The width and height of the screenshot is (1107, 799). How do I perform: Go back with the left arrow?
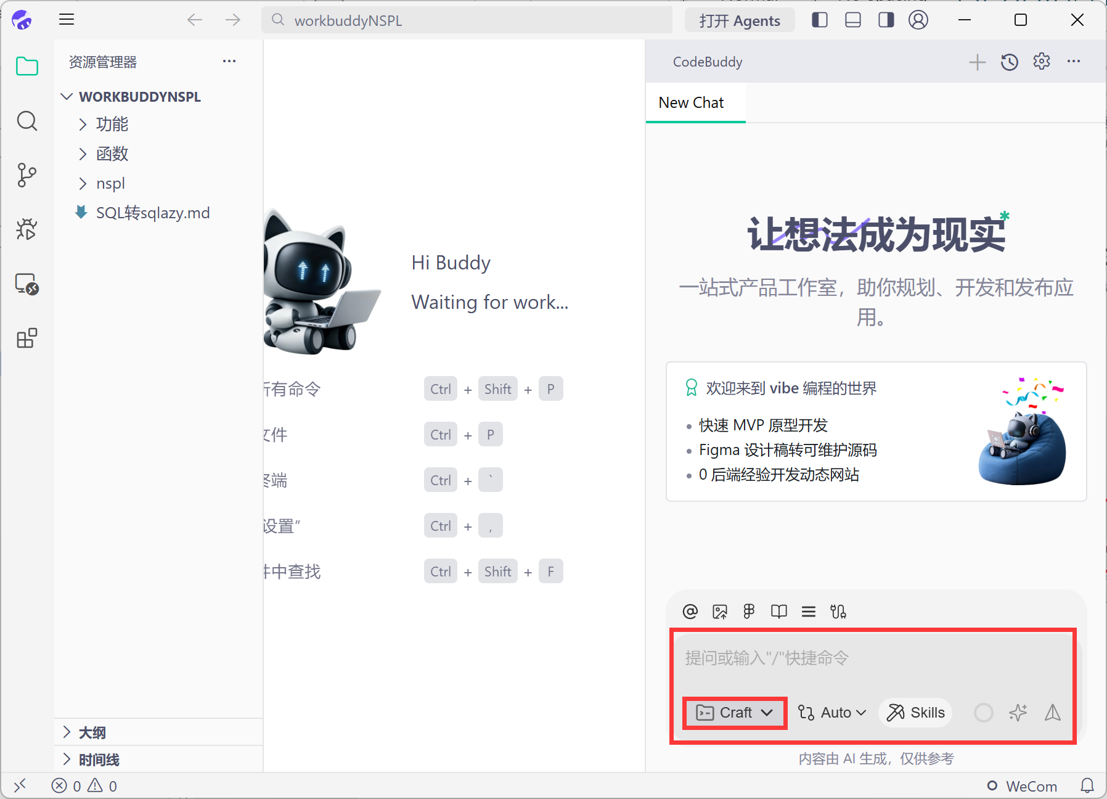(x=195, y=20)
